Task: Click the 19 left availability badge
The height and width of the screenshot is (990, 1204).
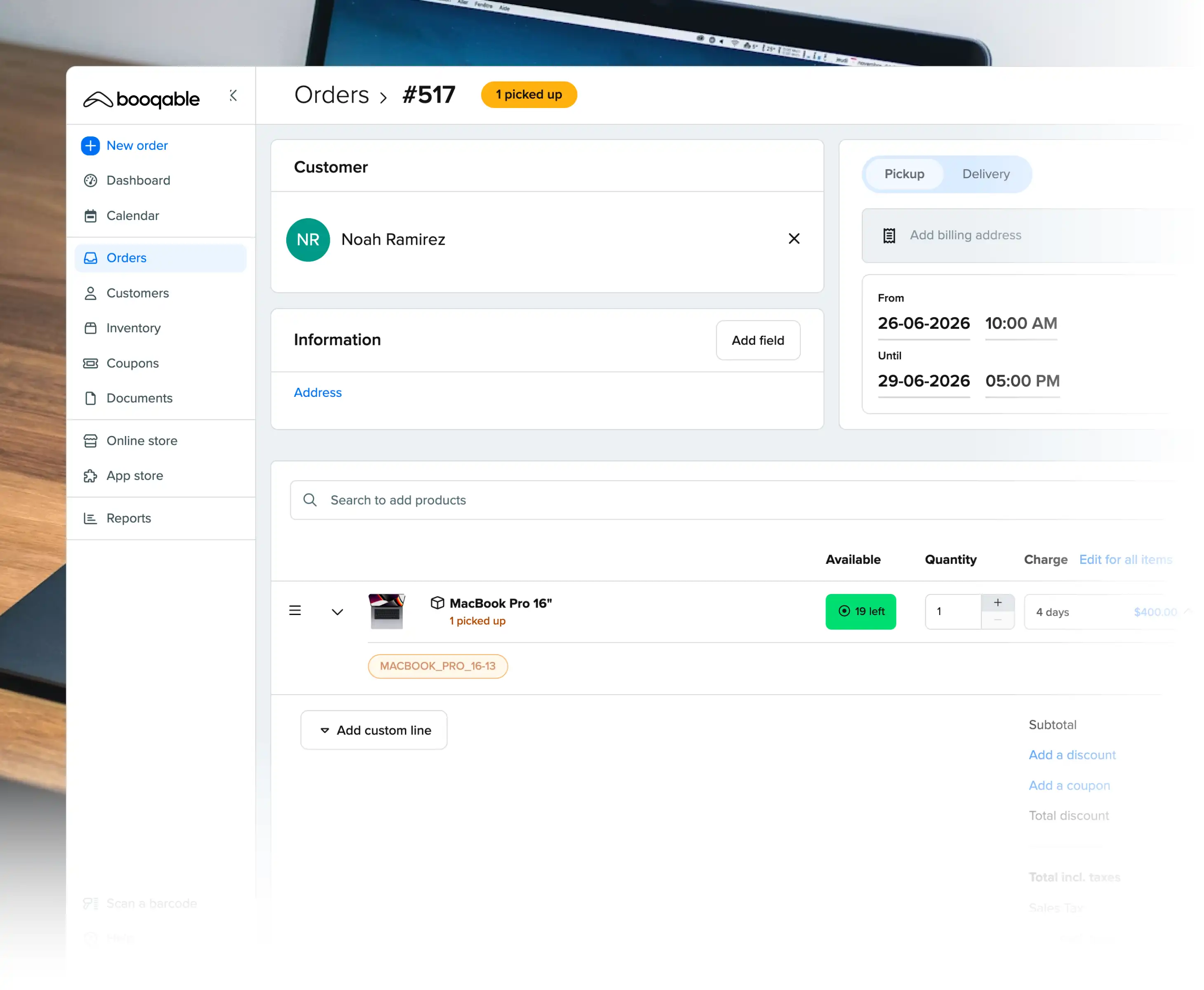Action: point(861,612)
